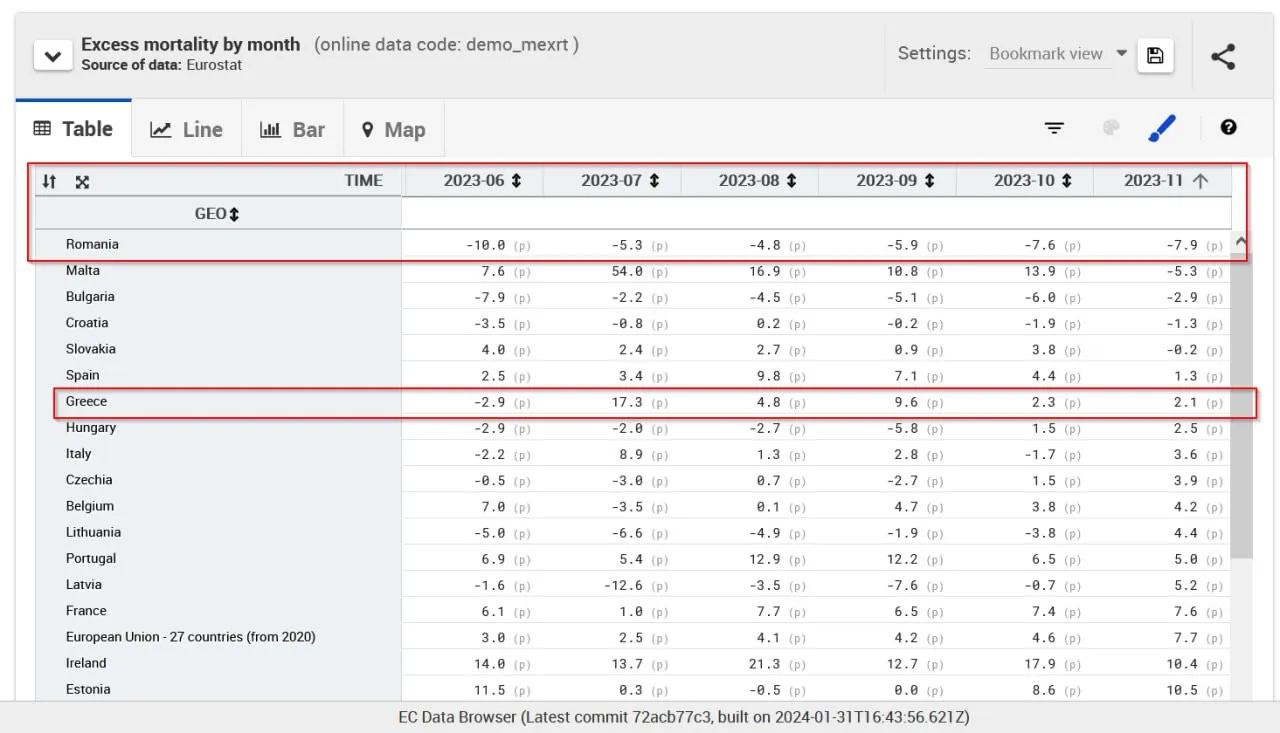The width and height of the screenshot is (1280, 733).
Task: Click Ireland 2023-10 value 17.9
Action: pos(1039,663)
